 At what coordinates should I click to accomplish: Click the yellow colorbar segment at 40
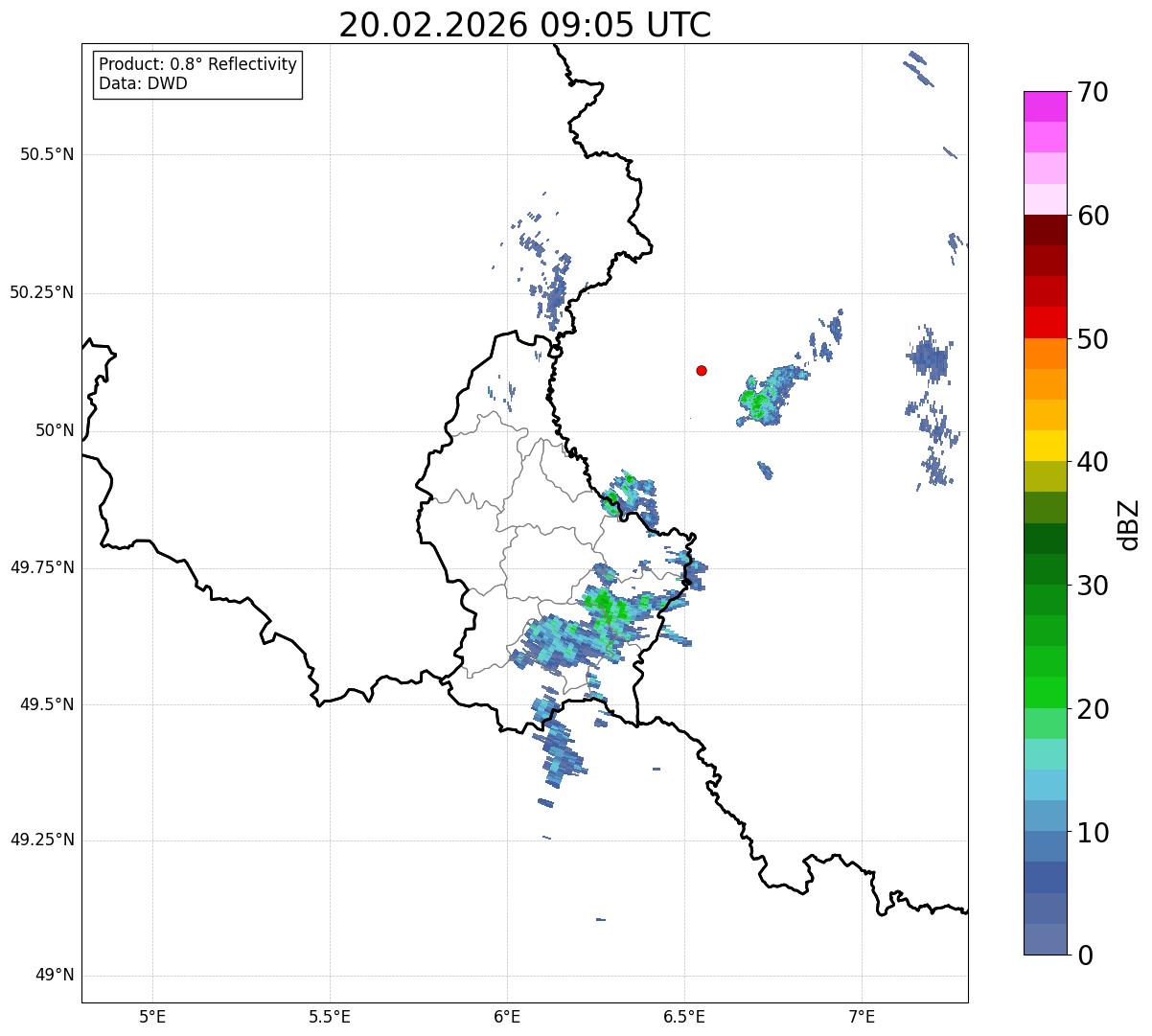(1045, 446)
